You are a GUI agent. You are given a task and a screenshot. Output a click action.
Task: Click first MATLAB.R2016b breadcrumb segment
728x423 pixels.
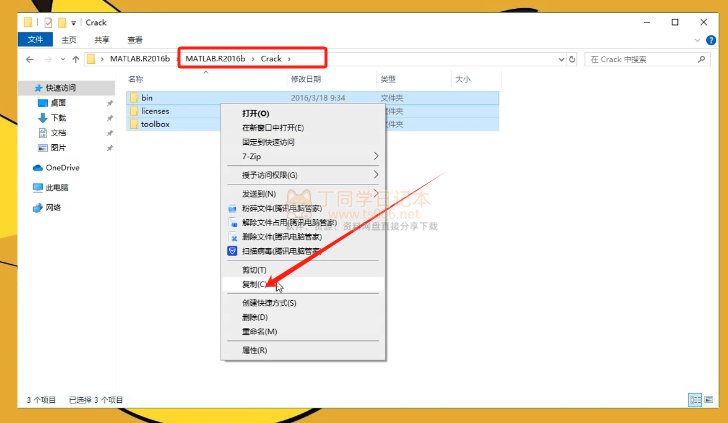(140, 59)
